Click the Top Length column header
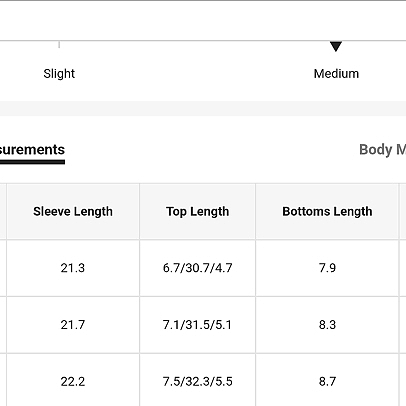Image resolution: width=406 pixels, height=406 pixels. [x=198, y=211]
